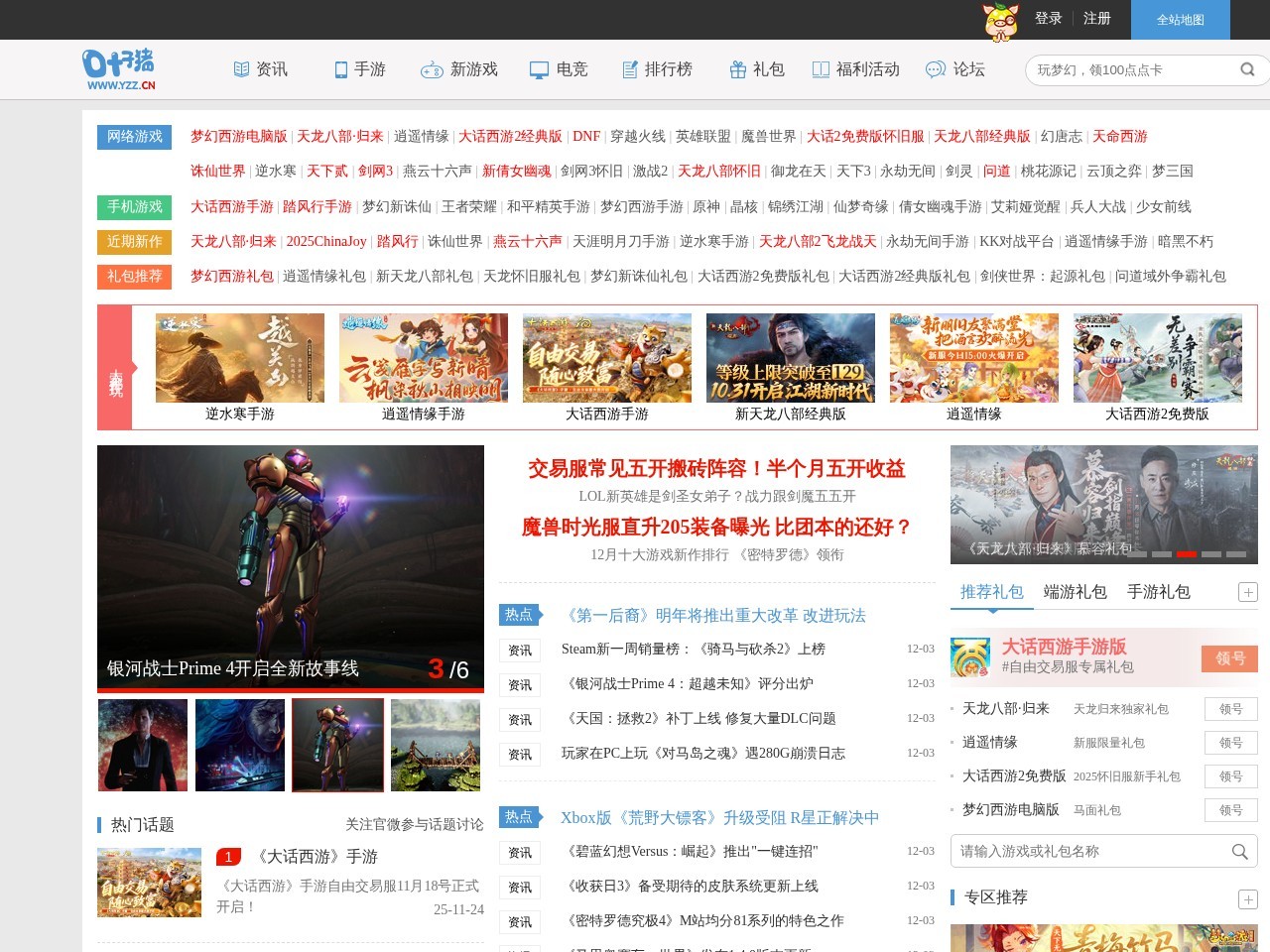Select the Samus thumbnail under the slideshow
The image size is (1270, 952).
click(337, 745)
